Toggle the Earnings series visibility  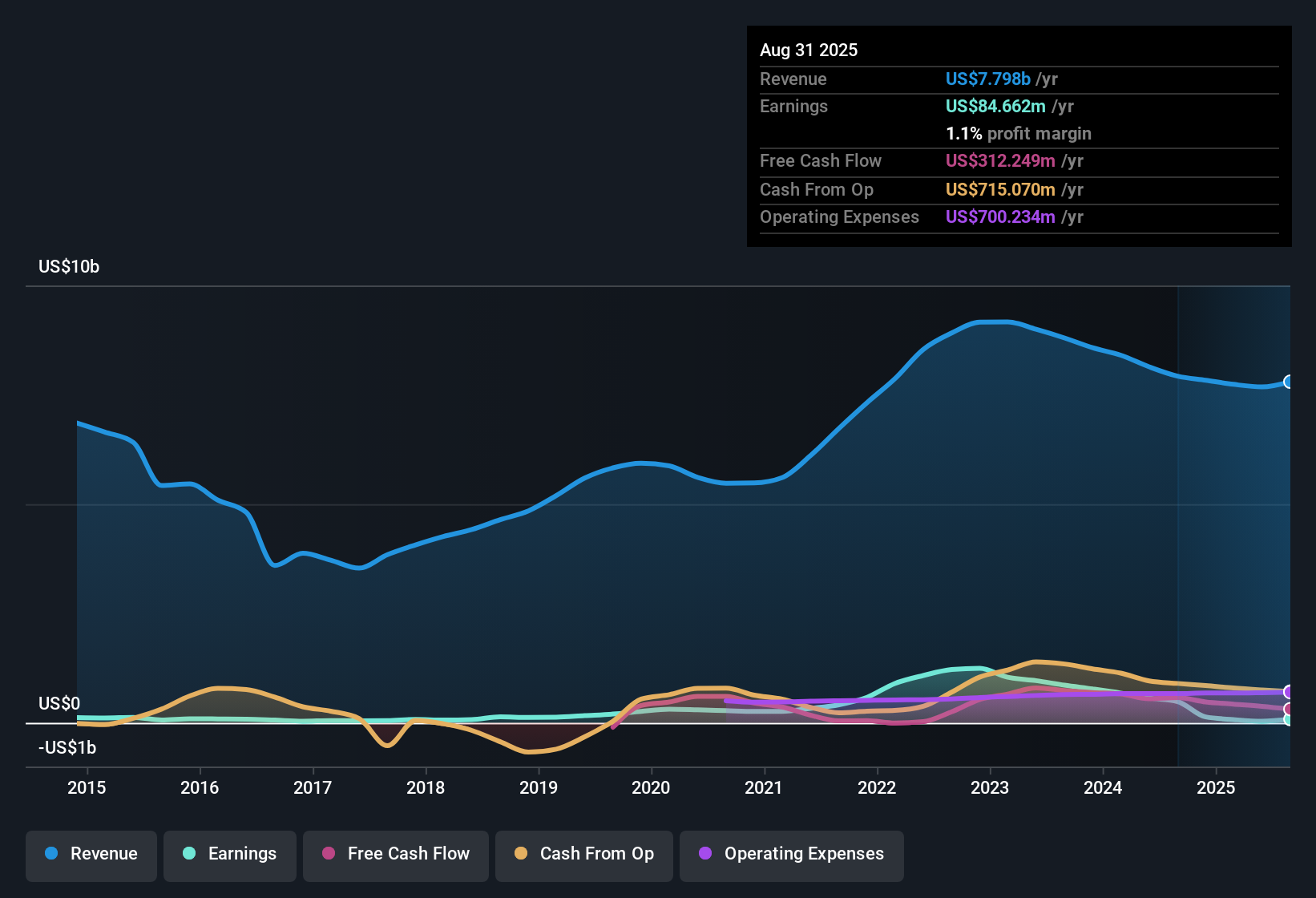pos(229,855)
